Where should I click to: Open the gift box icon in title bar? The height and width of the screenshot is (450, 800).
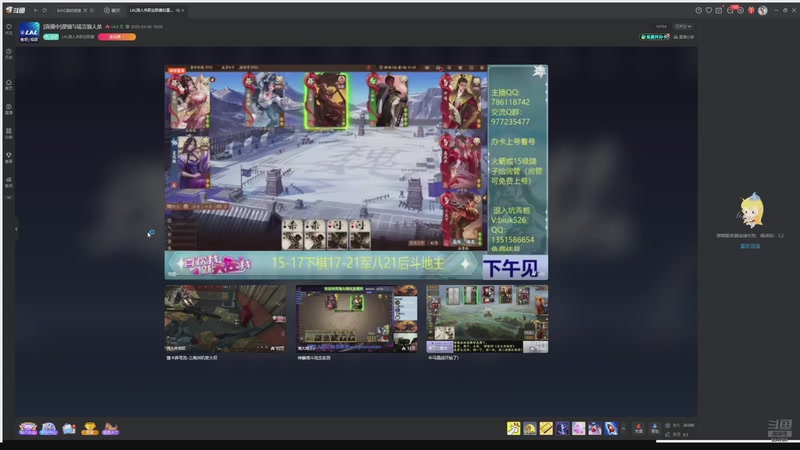(751, 10)
